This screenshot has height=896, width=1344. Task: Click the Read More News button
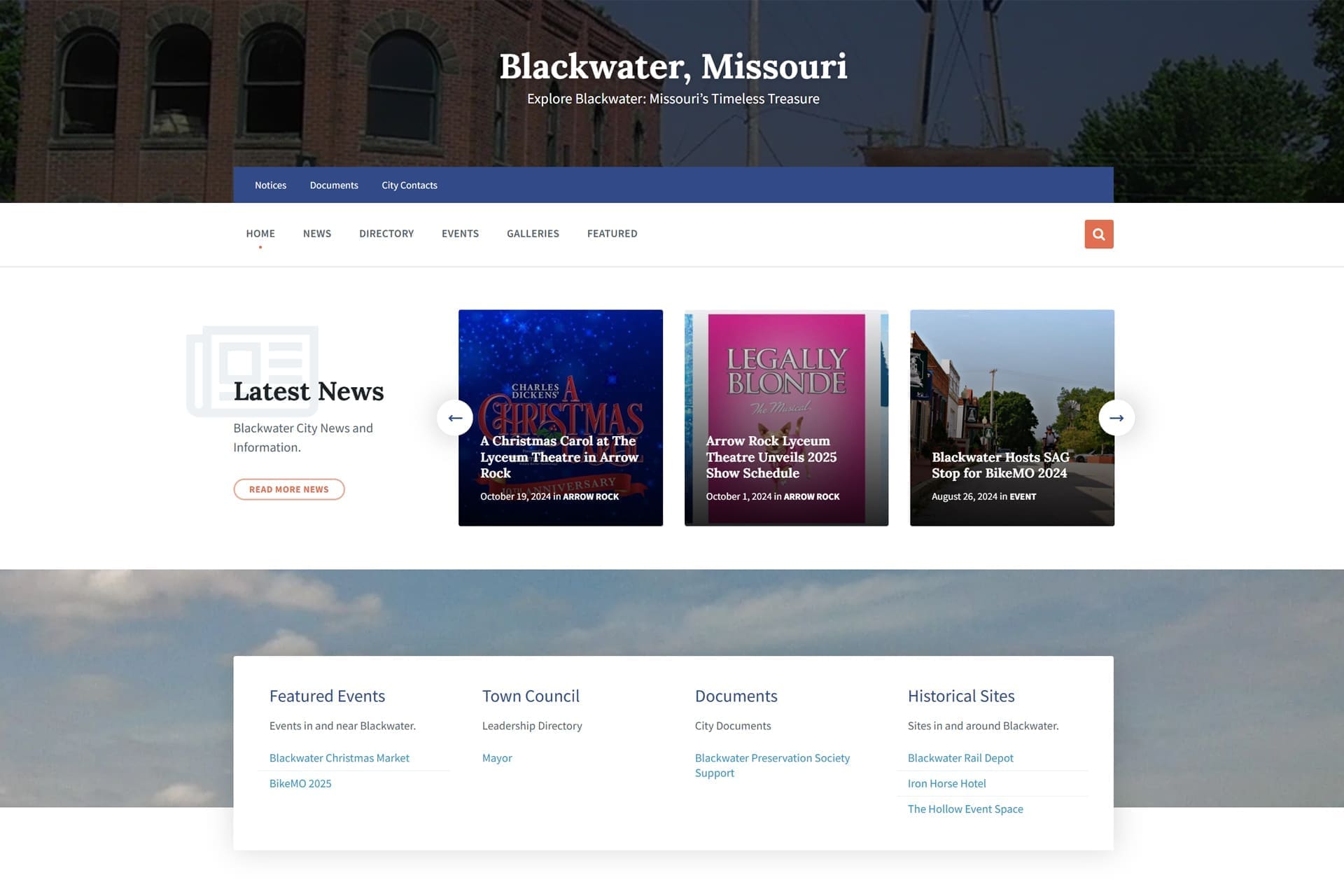coord(289,489)
